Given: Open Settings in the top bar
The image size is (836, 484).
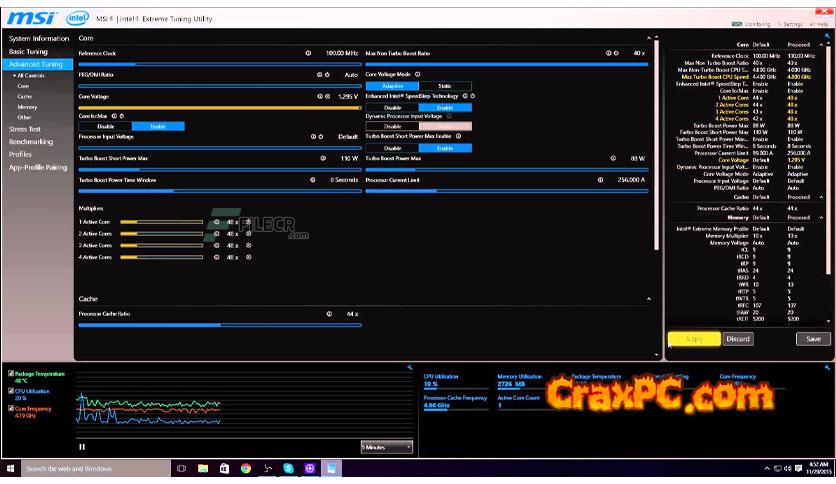Looking at the screenshot, I should coord(790,24).
